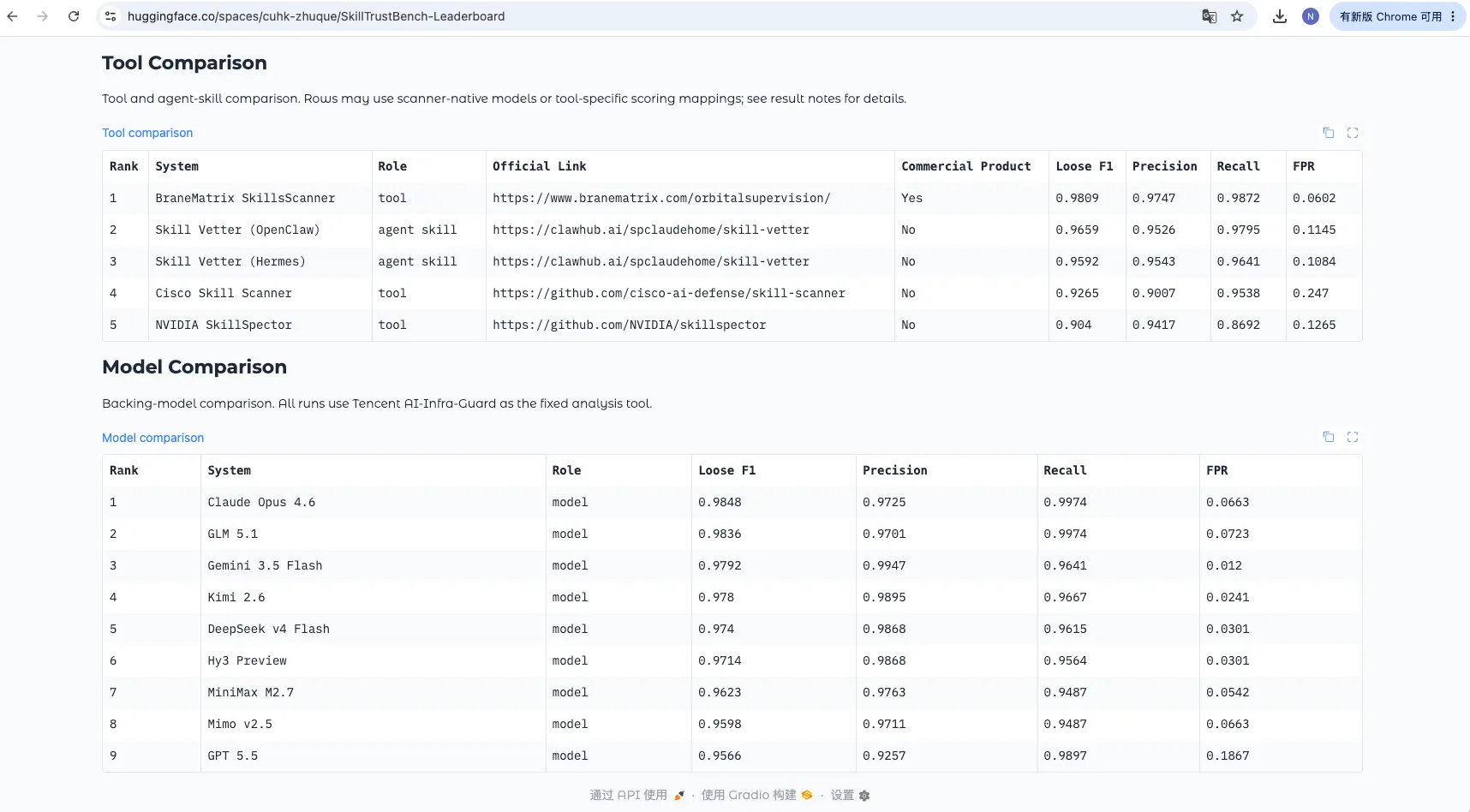1470x812 pixels.
Task: Select the NVIDIA SkillSpector cell
Action: tap(260, 325)
